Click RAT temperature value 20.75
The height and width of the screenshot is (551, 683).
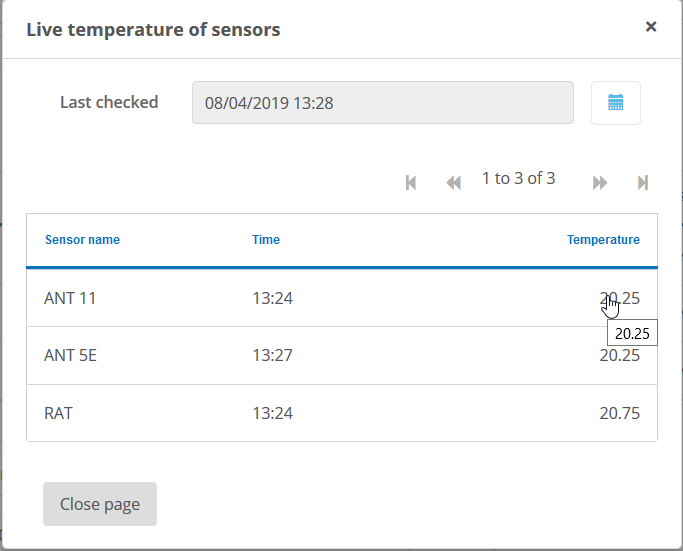pos(619,413)
